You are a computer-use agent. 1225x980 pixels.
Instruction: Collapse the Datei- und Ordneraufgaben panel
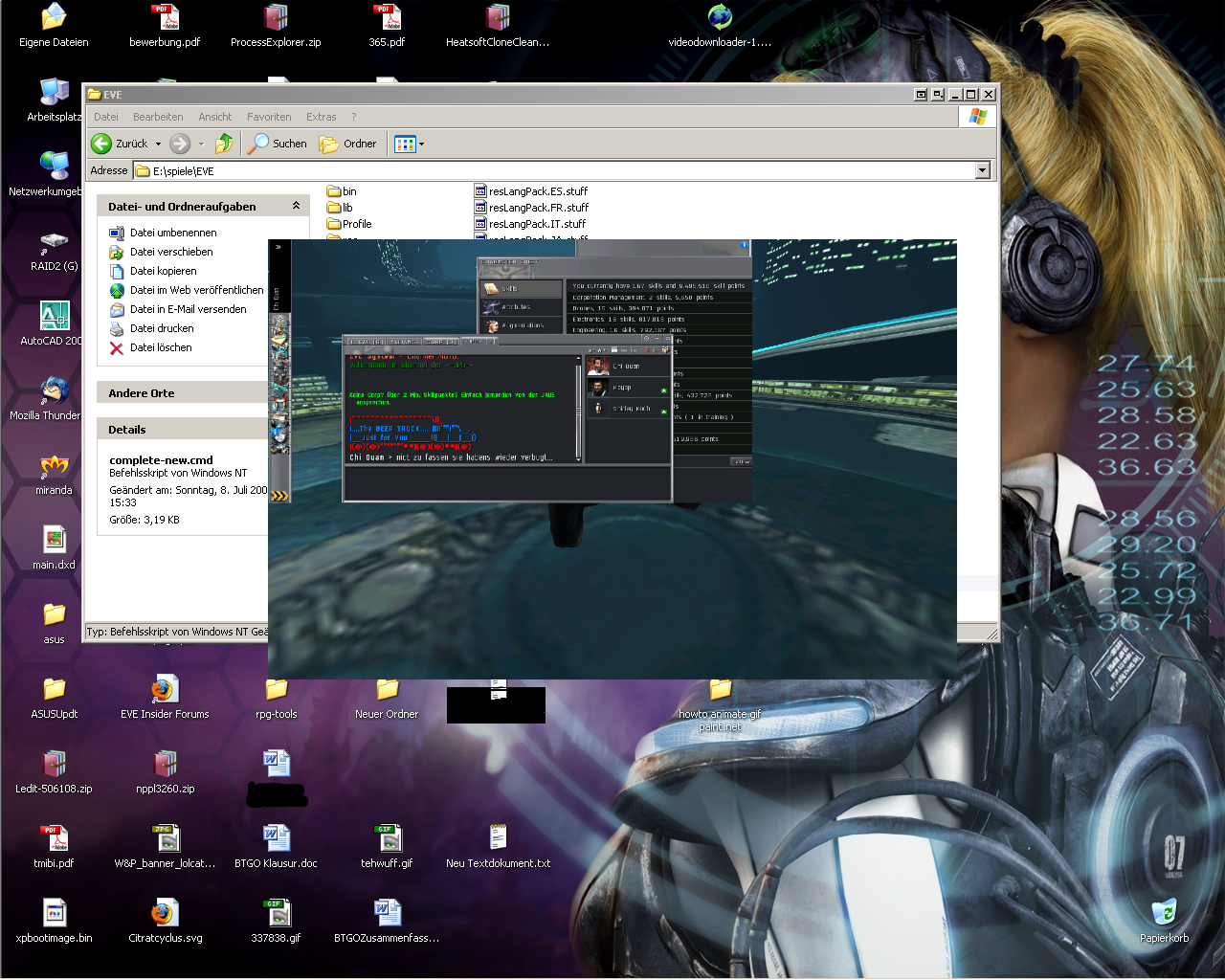(296, 206)
